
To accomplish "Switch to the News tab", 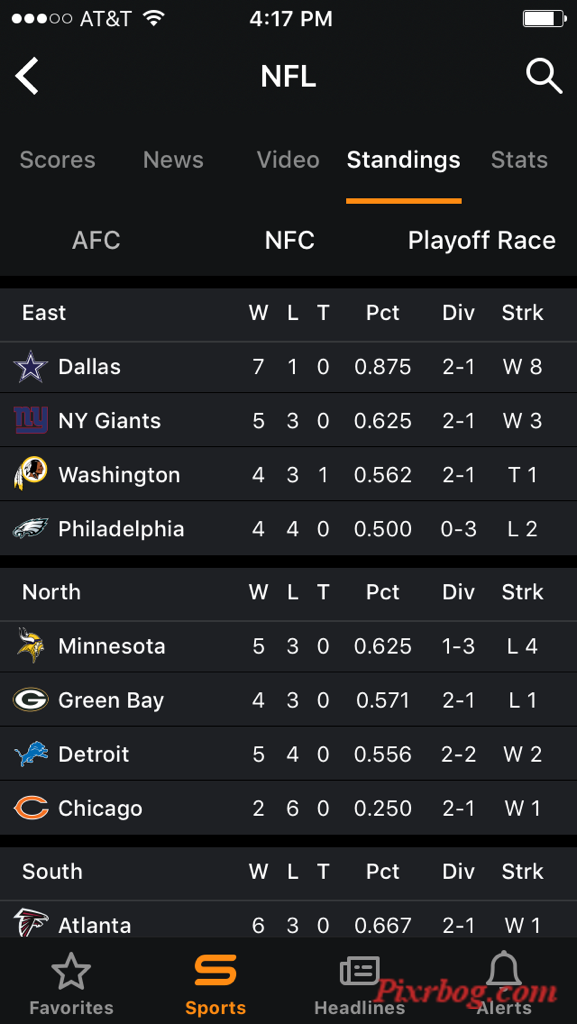I will click(x=173, y=160).
